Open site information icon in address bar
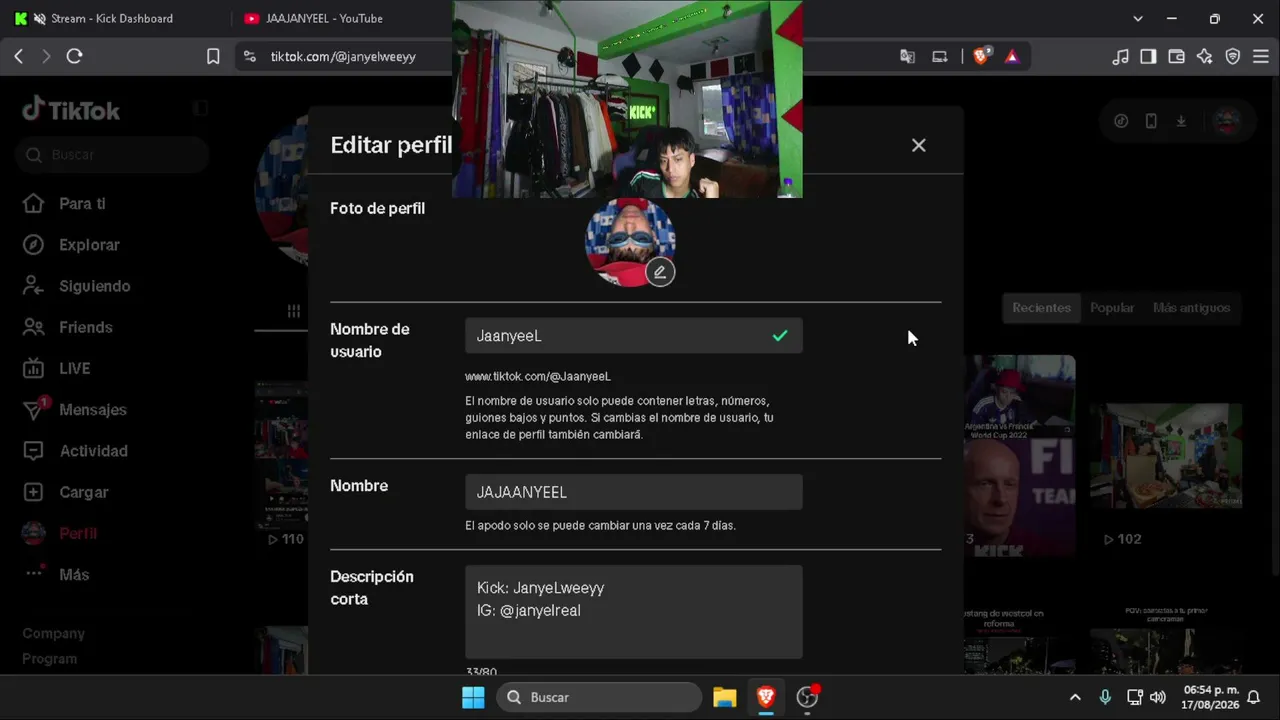1280x720 pixels. pos(250,57)
